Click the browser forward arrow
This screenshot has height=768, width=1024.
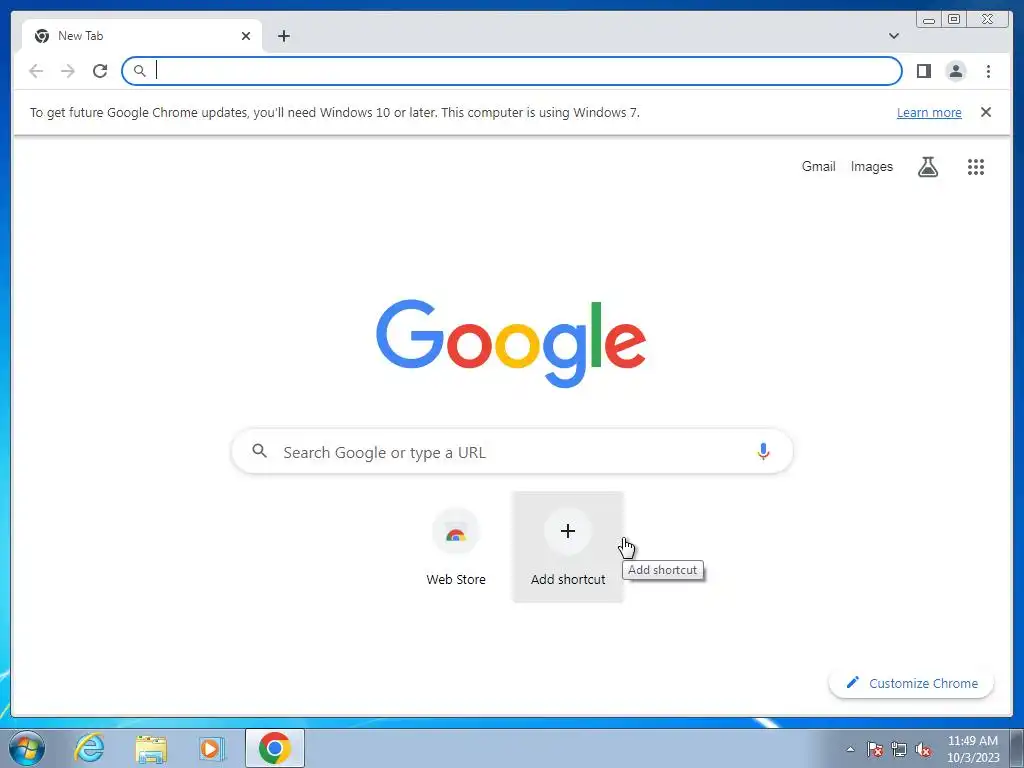(68, 71)
